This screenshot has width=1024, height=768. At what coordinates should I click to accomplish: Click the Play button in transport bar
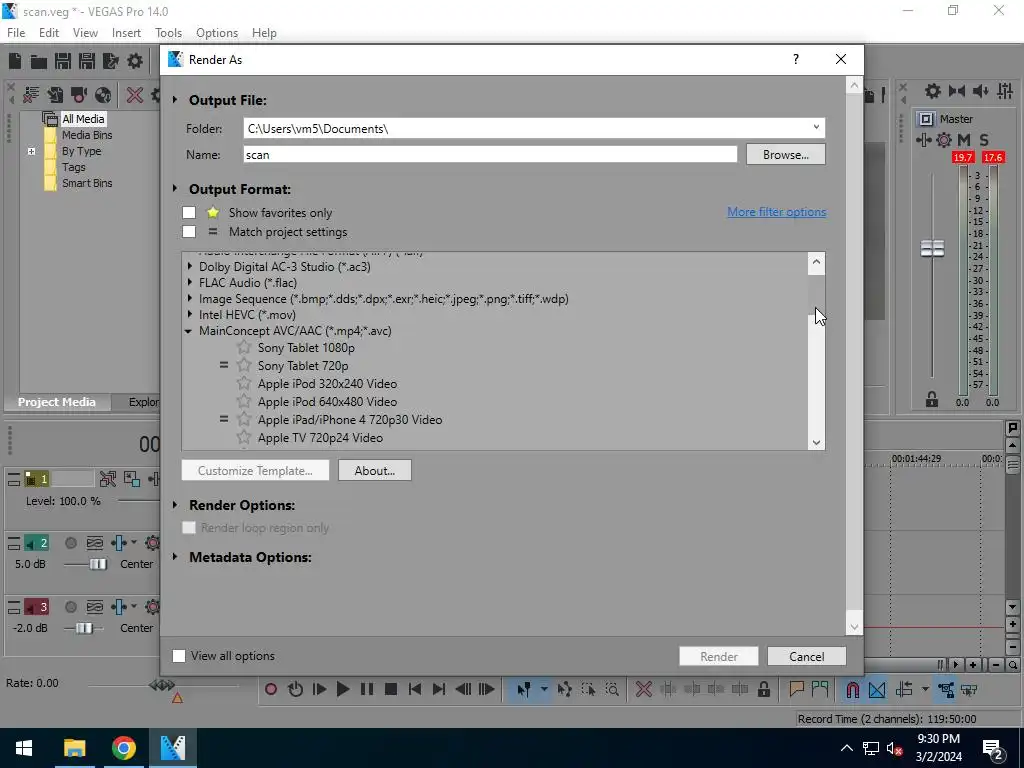(x=343, y=689)
